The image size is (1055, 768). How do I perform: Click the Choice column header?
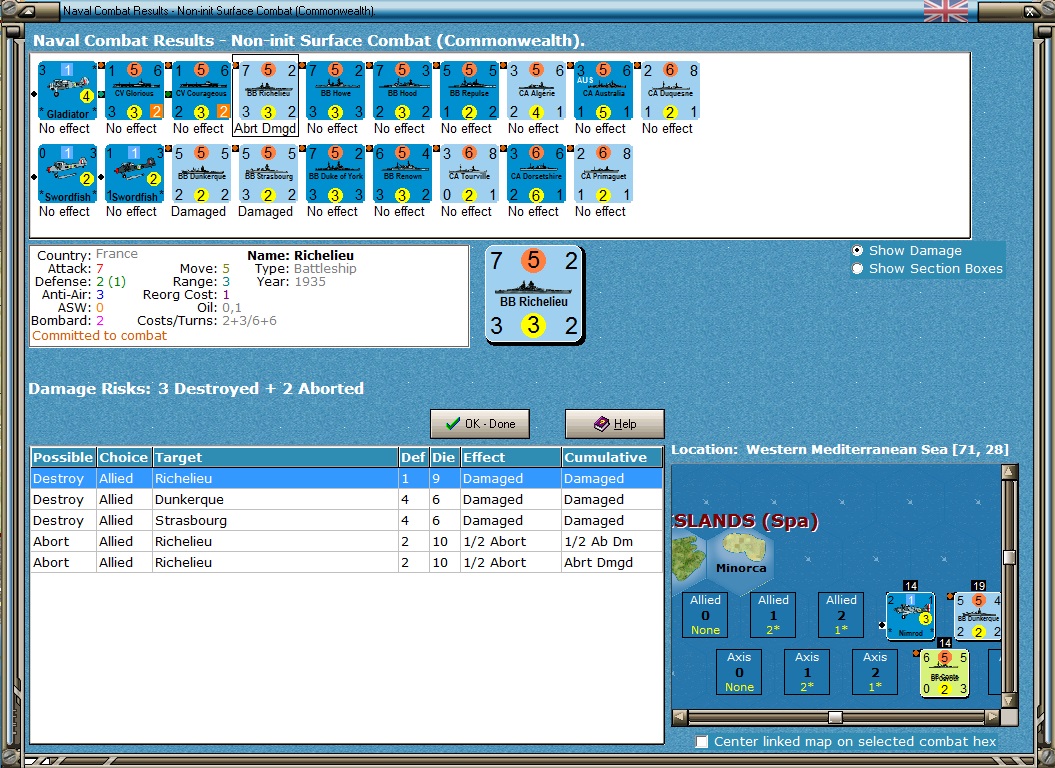[124, 457]
